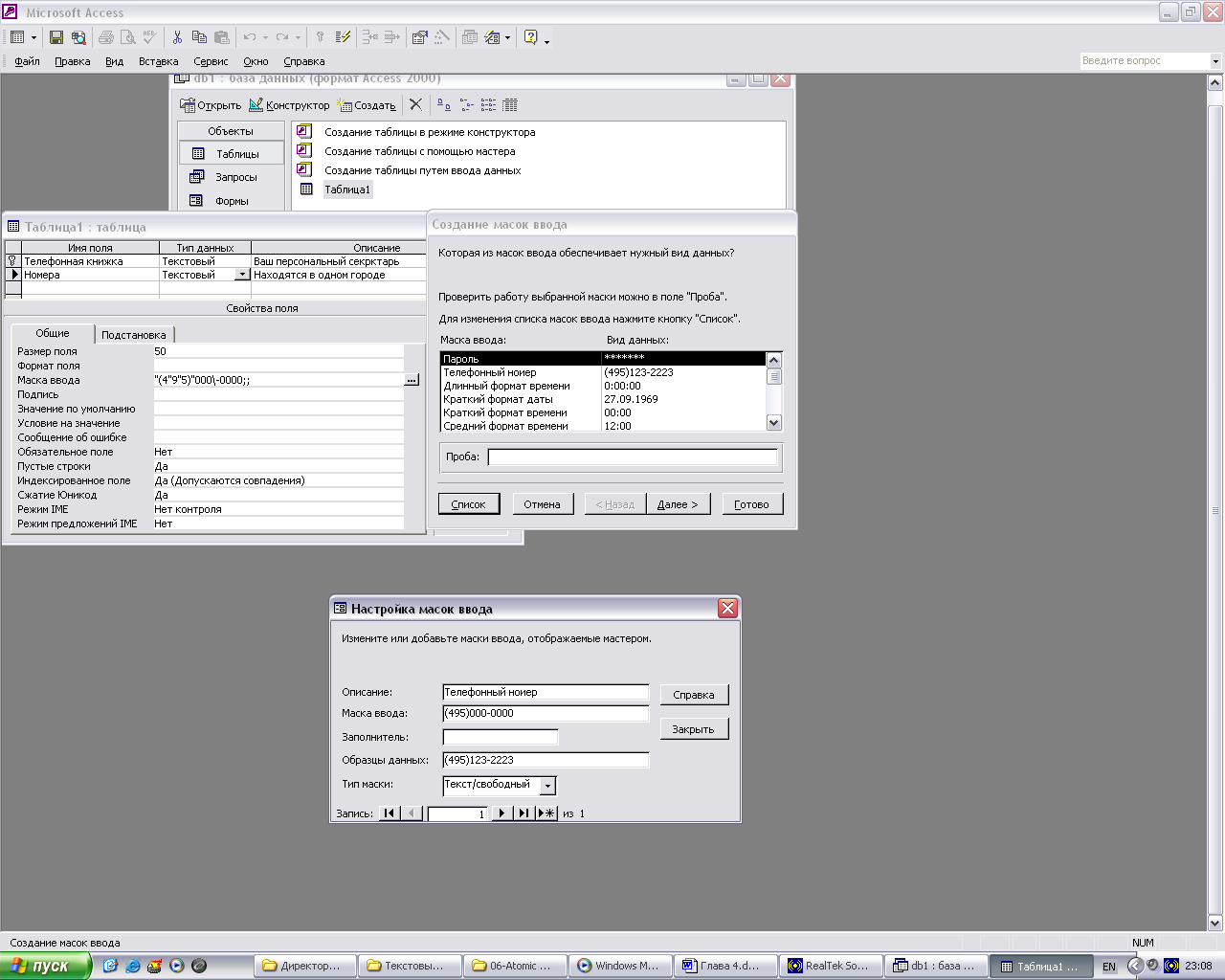The width and height of the screenshot is (1225, 980).
Task: Open the Окно menu
Action: 256,61
